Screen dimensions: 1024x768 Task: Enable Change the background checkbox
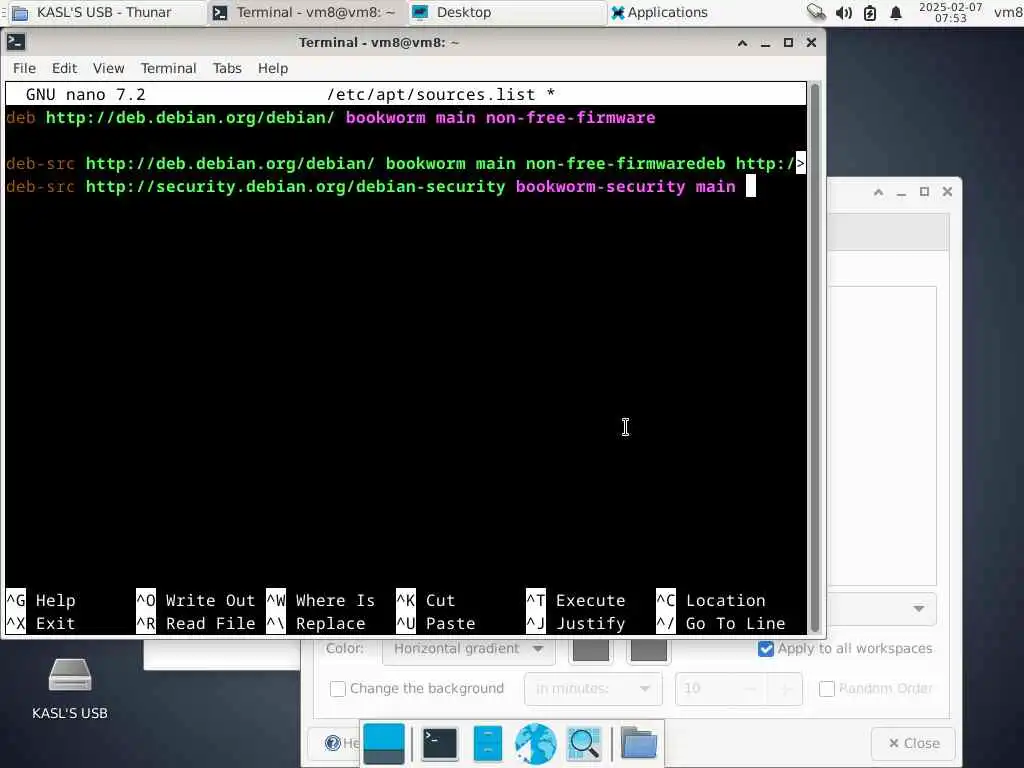pos(338,689)
